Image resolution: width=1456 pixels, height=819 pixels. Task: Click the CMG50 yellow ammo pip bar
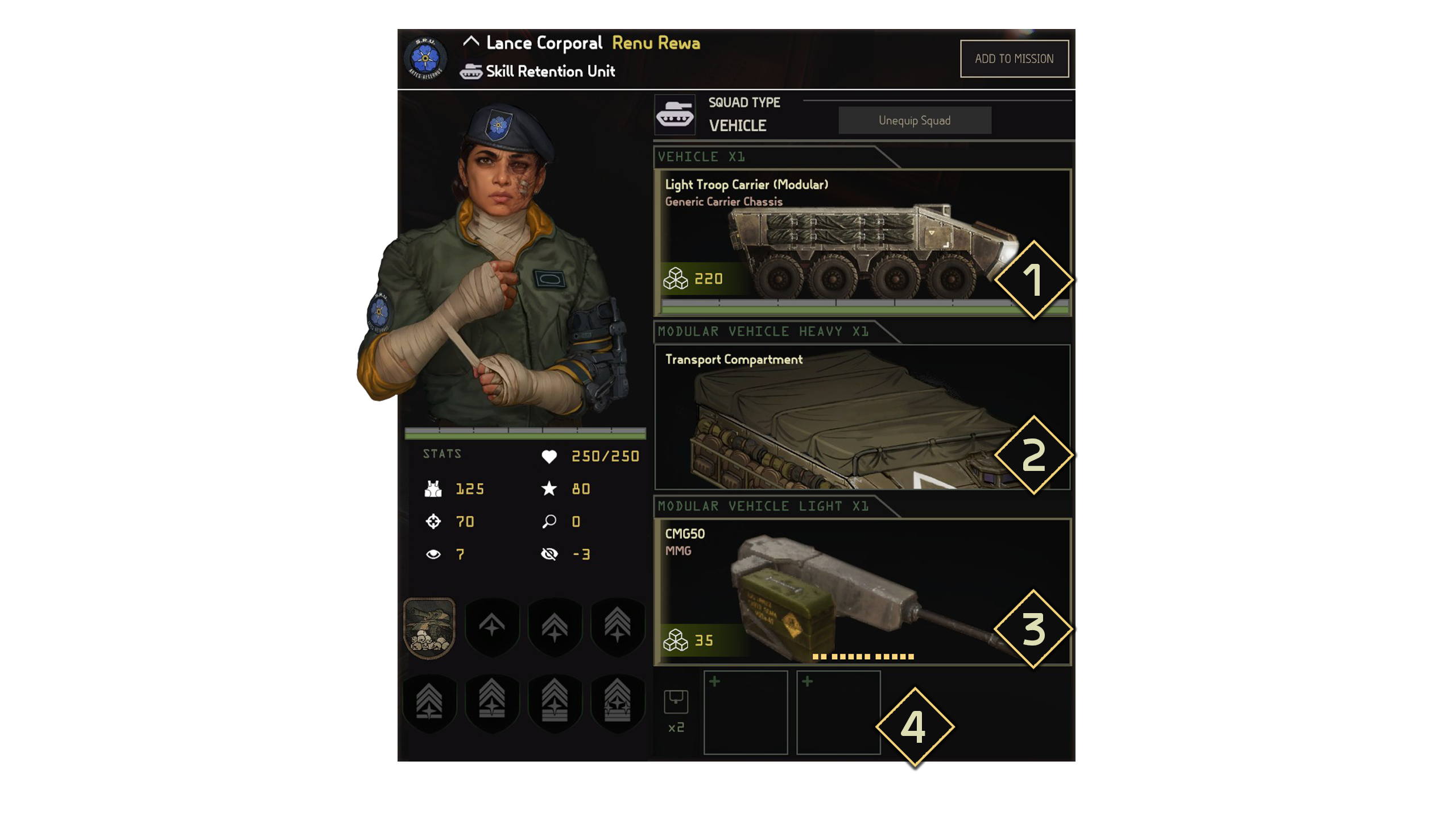pos(863,656)
